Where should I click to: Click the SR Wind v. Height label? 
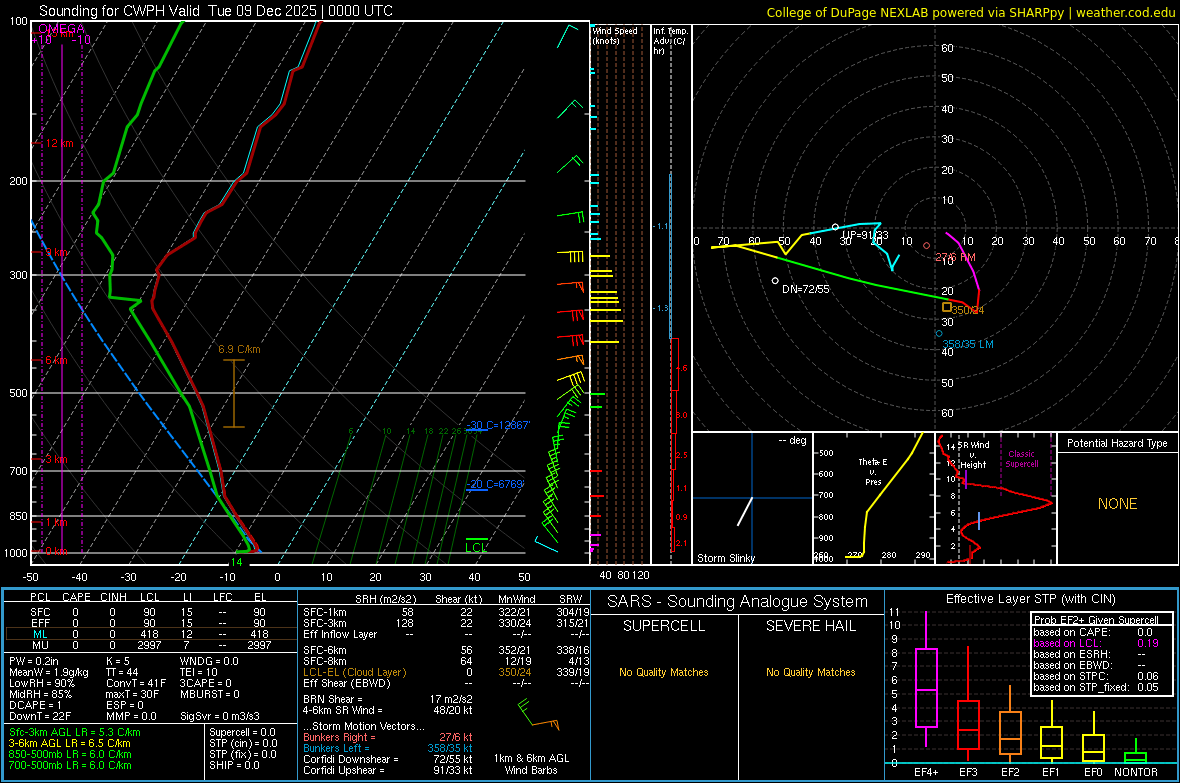point(972,455)
